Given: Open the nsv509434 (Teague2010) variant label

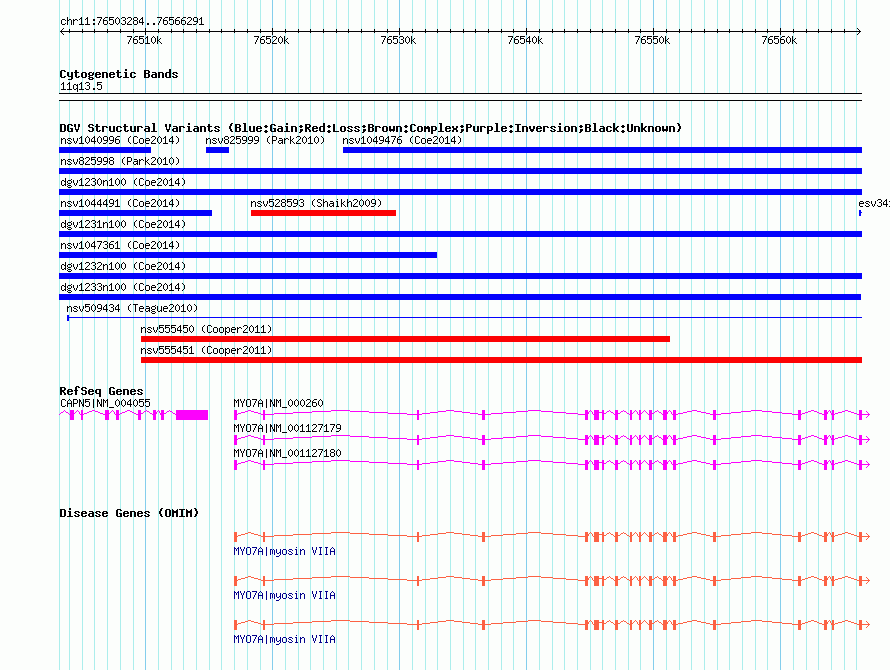Looking at the screenshot, I should [x=132, y=308].
